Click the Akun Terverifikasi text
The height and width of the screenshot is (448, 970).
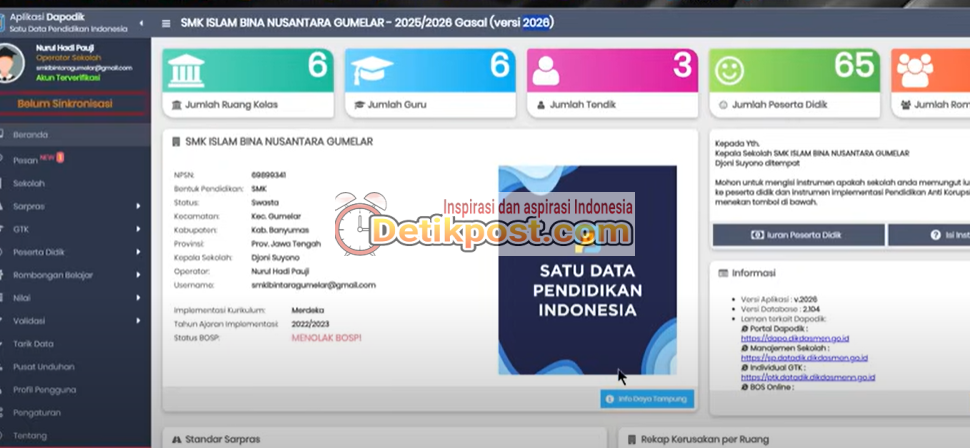[68, 78]
